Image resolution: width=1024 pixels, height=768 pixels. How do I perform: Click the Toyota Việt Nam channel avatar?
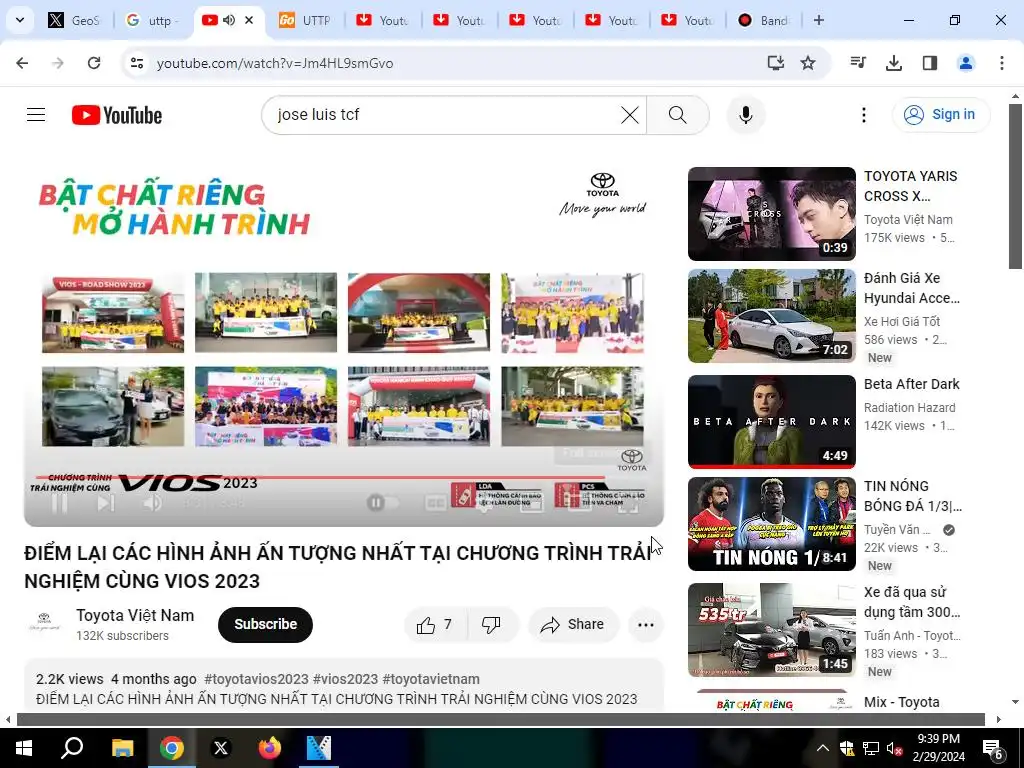[44, 622]
